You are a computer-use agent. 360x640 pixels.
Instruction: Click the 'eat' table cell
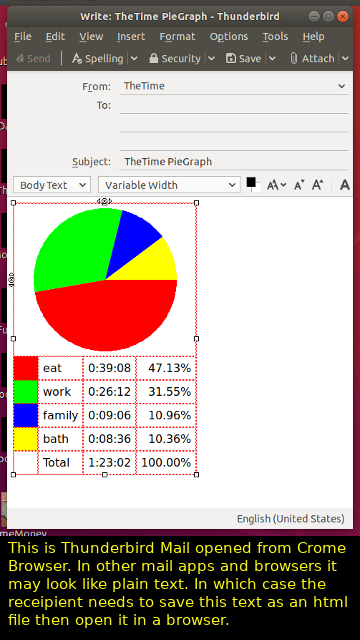60,368
